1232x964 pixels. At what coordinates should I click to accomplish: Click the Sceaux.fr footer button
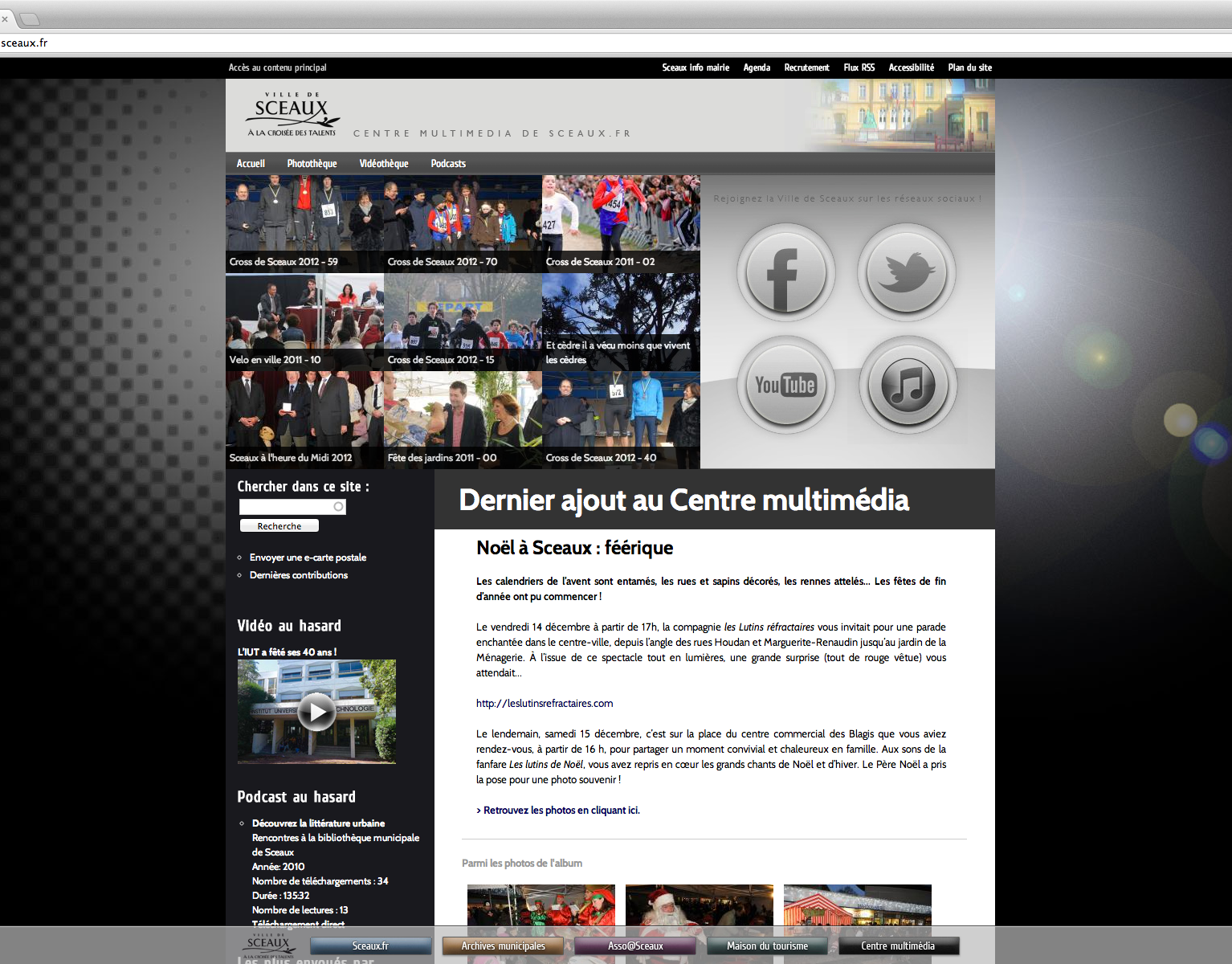pos(371,946)
